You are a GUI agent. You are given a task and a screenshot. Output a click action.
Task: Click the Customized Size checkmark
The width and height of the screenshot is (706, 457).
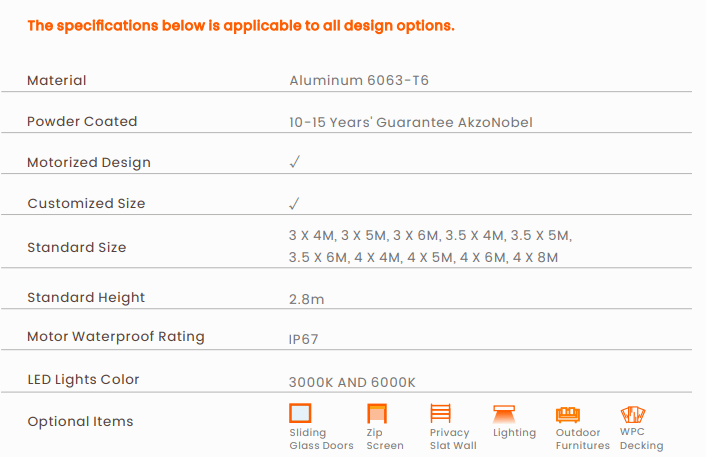(x=294, y=203)
